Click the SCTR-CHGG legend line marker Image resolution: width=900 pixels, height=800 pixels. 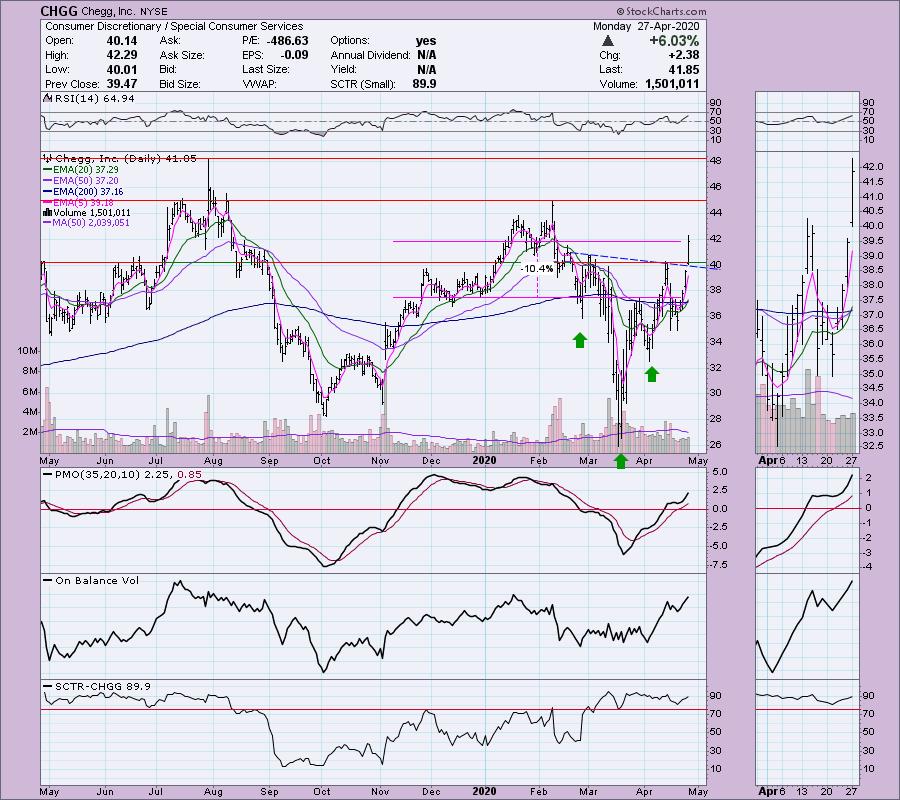48,686
